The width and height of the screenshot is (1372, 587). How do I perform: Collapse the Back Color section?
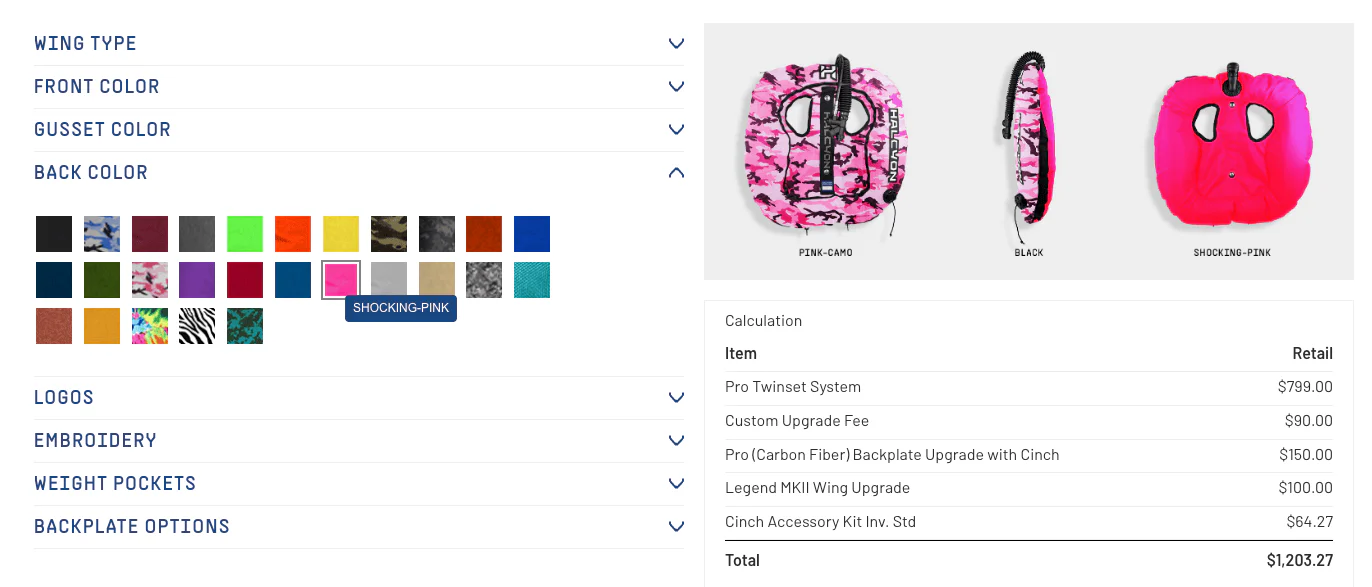(x=676, y=173)
